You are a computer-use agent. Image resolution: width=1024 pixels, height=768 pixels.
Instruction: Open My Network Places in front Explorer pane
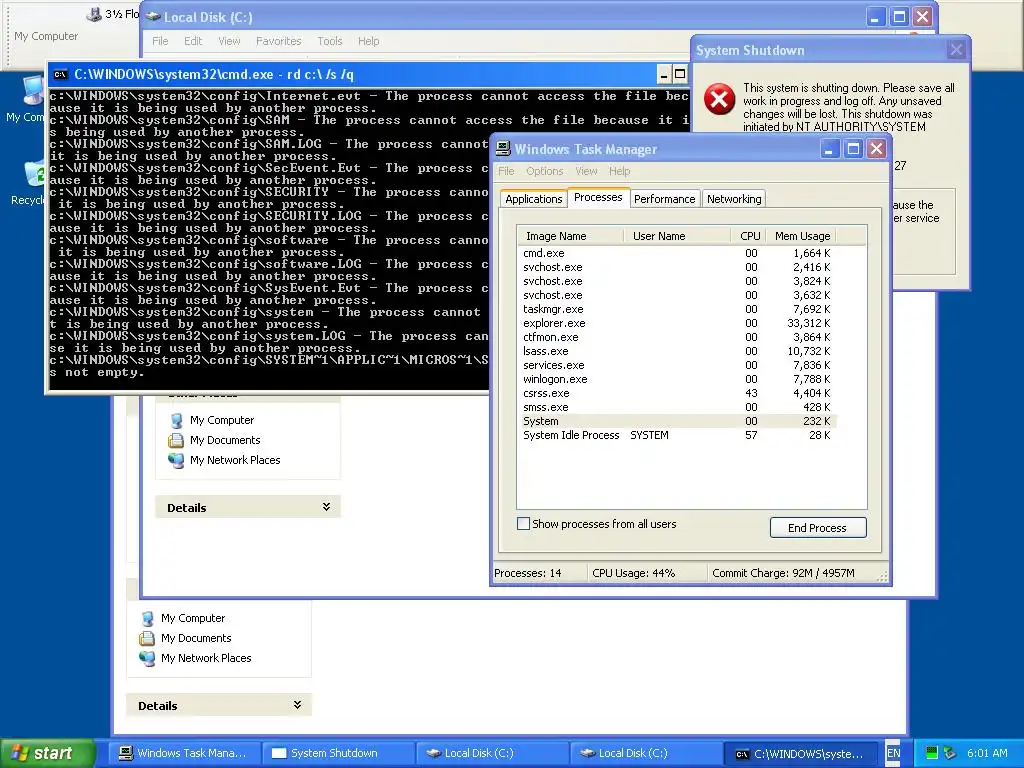(234, 460)
